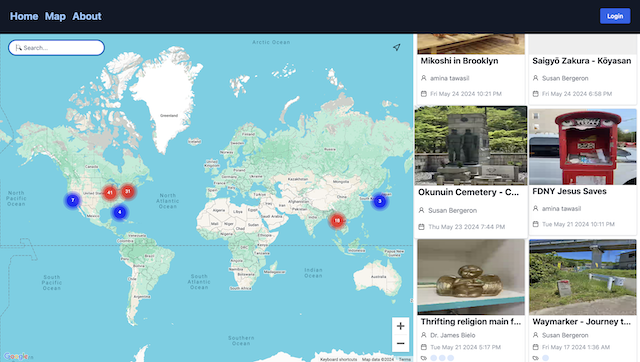Open the red cluster marker labeled 41
The height and width of the screenshot is (362, 640).
(109, 193)
